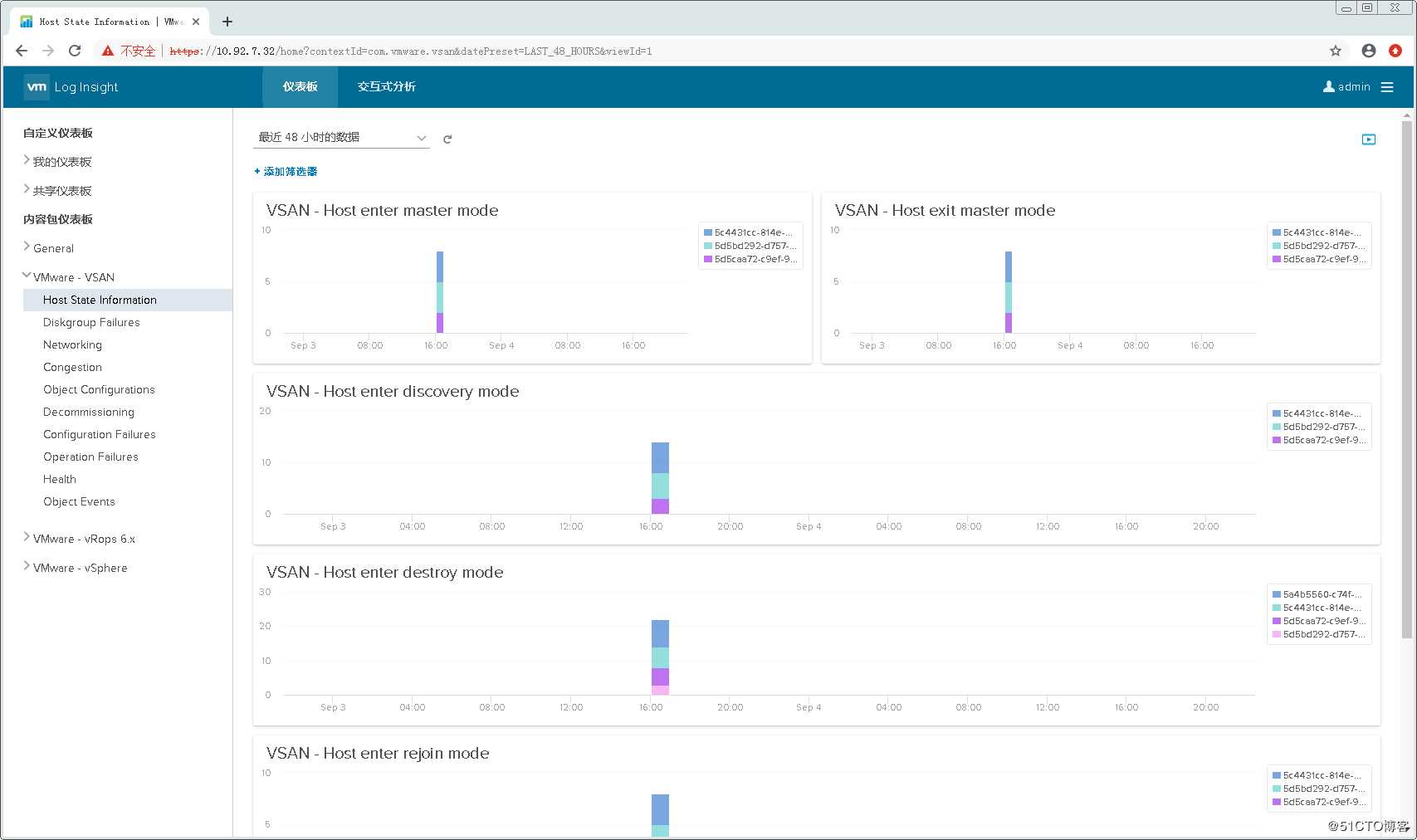Click 添加筛选器 to add a filter

pyautogui.click(x=286, y=172)
